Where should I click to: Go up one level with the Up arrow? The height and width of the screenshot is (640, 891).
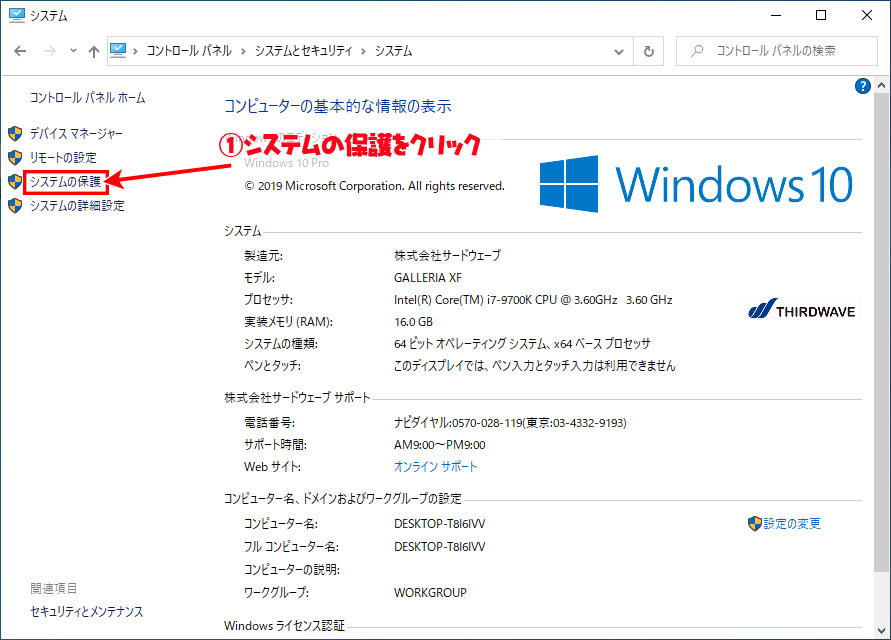tap(94, 51)
